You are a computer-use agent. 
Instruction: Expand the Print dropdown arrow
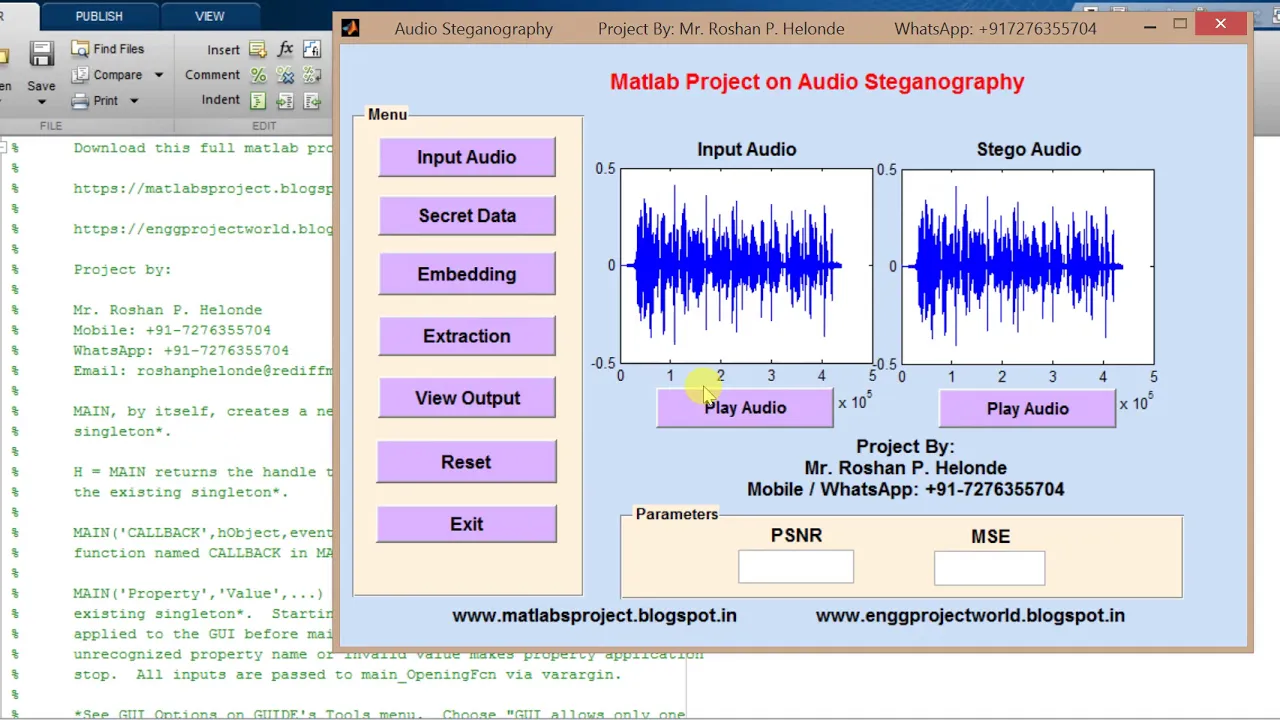coord(133,101)
